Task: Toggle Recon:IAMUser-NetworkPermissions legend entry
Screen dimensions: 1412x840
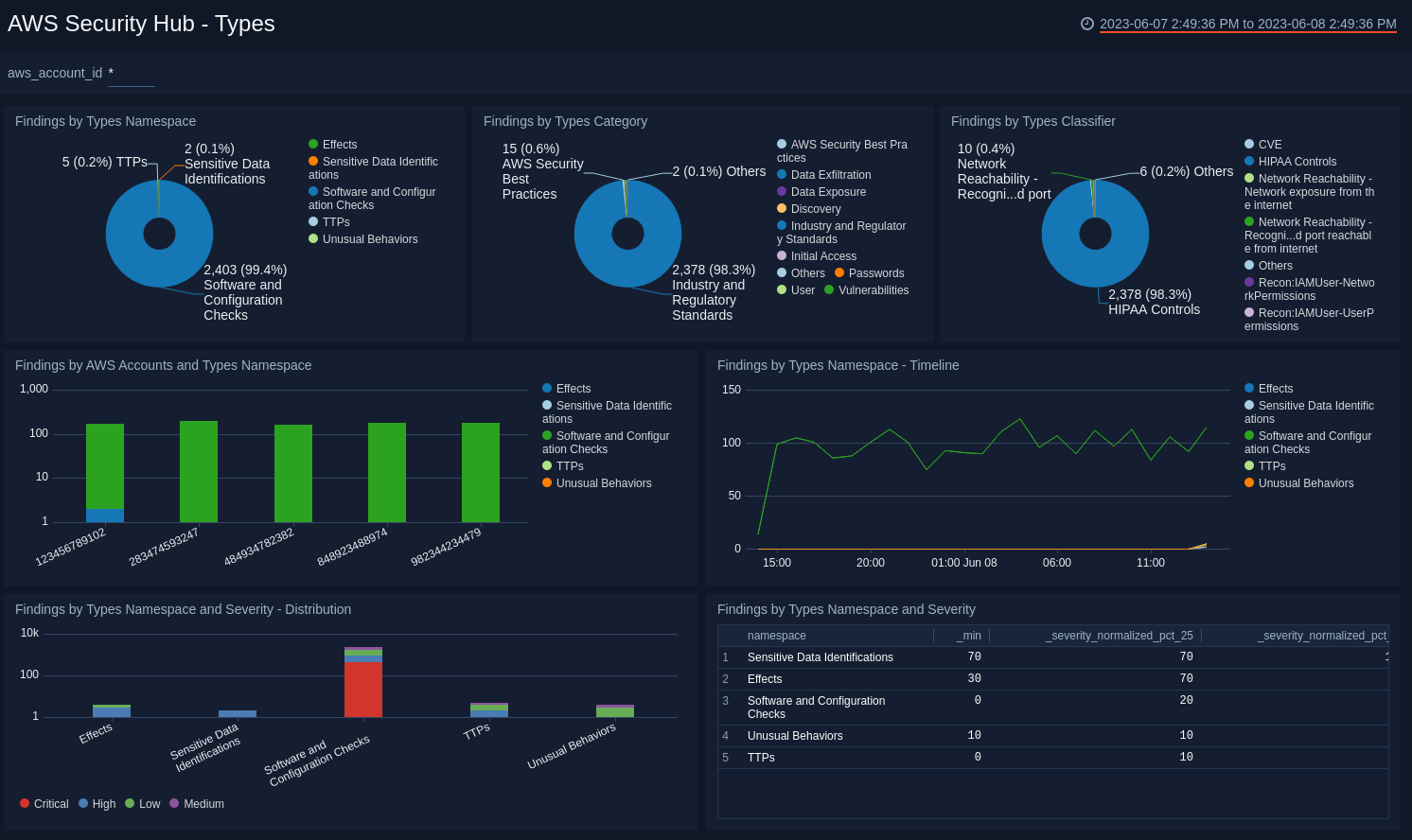Action: (x=1310, y=289)
